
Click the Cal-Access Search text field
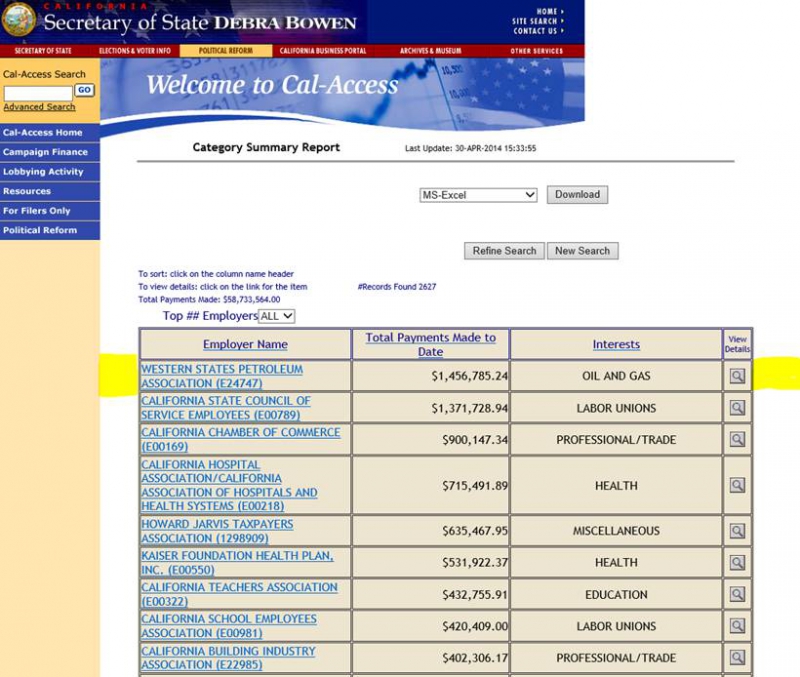click(37, 91)
